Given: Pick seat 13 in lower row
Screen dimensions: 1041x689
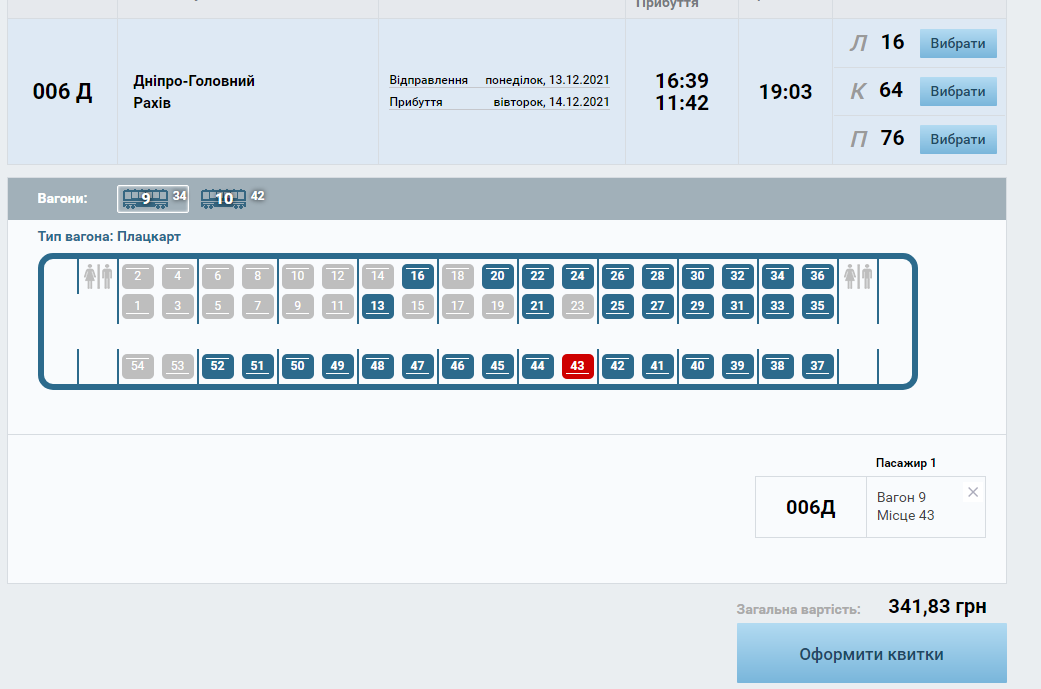Looking at the screenshot, I should 377,306.
